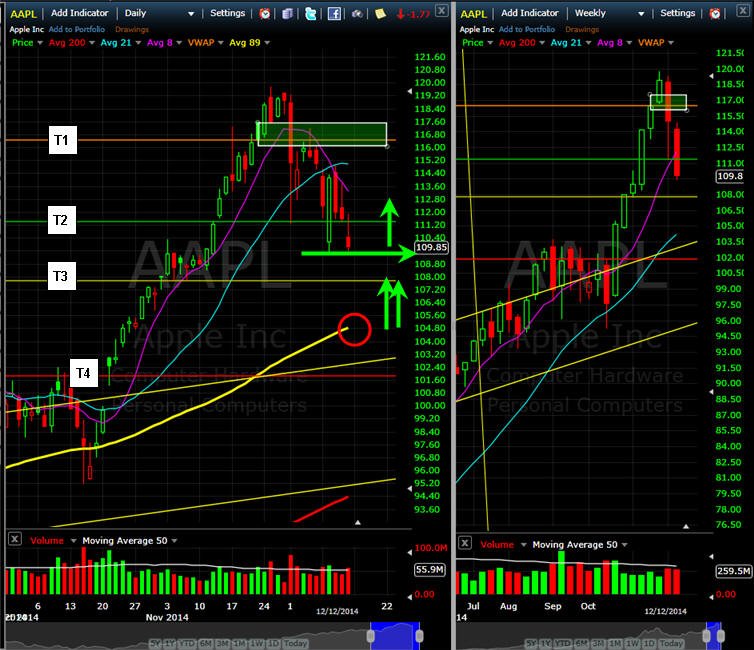Image resolution: width=754 pixels, height=650 pixels.
Task: Click the 109.8 current price label in Weekly chart
Action: (730, 176)
